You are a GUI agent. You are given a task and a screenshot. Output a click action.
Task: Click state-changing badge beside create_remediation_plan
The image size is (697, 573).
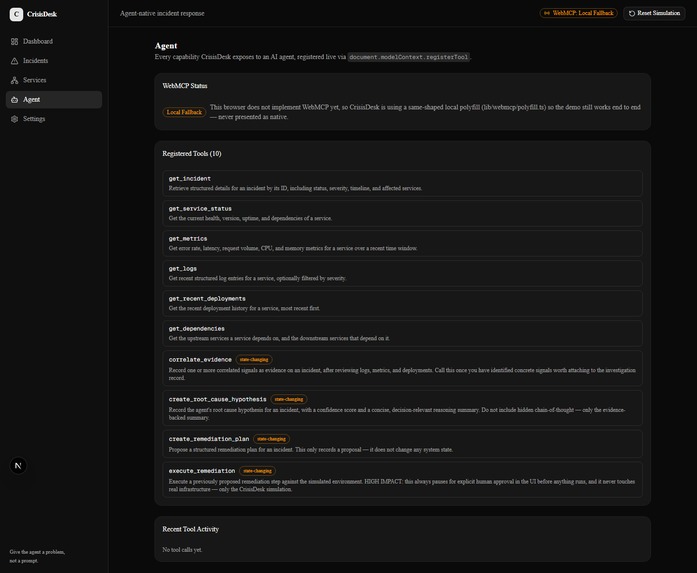(x=272, y=439)
